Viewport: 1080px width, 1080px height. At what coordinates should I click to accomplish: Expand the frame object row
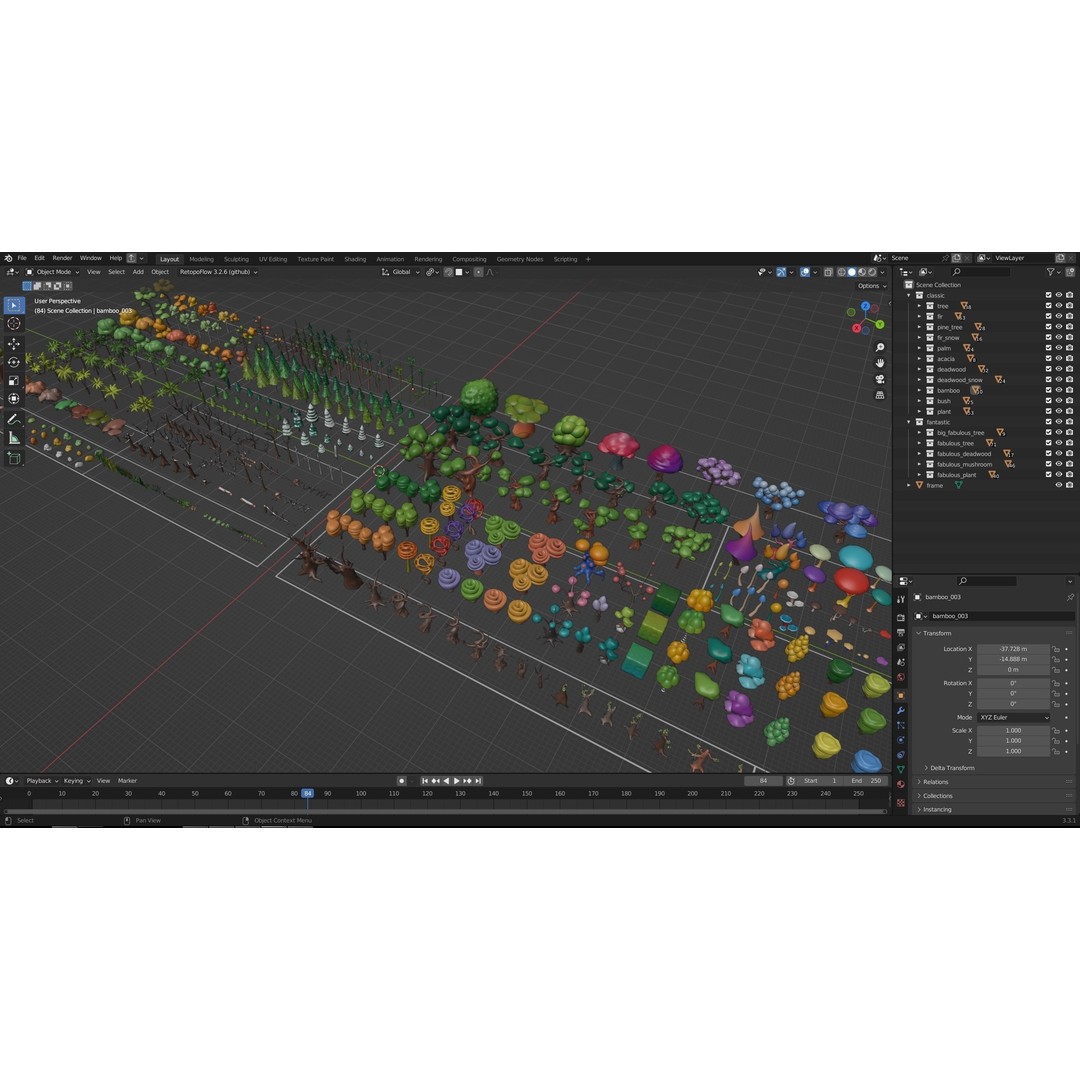(908, 486)
